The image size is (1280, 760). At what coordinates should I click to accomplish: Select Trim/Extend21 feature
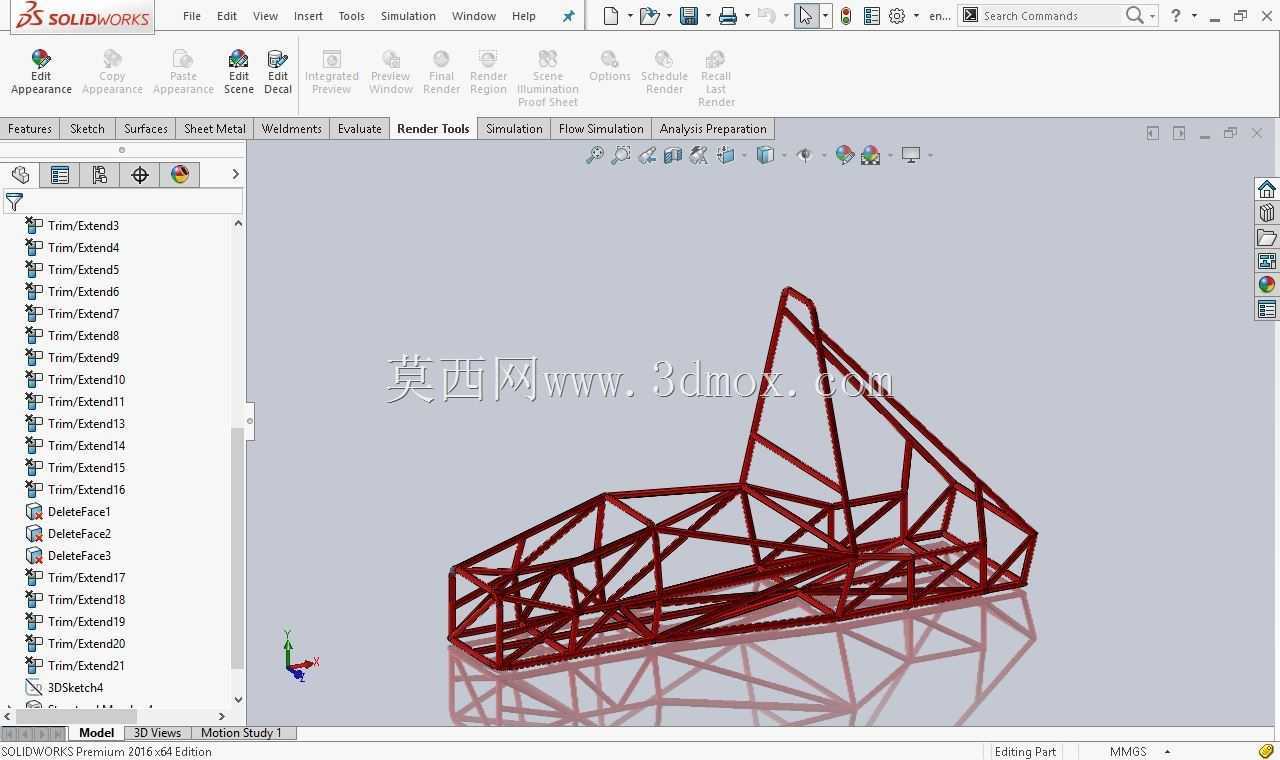[x=86, y=666]
